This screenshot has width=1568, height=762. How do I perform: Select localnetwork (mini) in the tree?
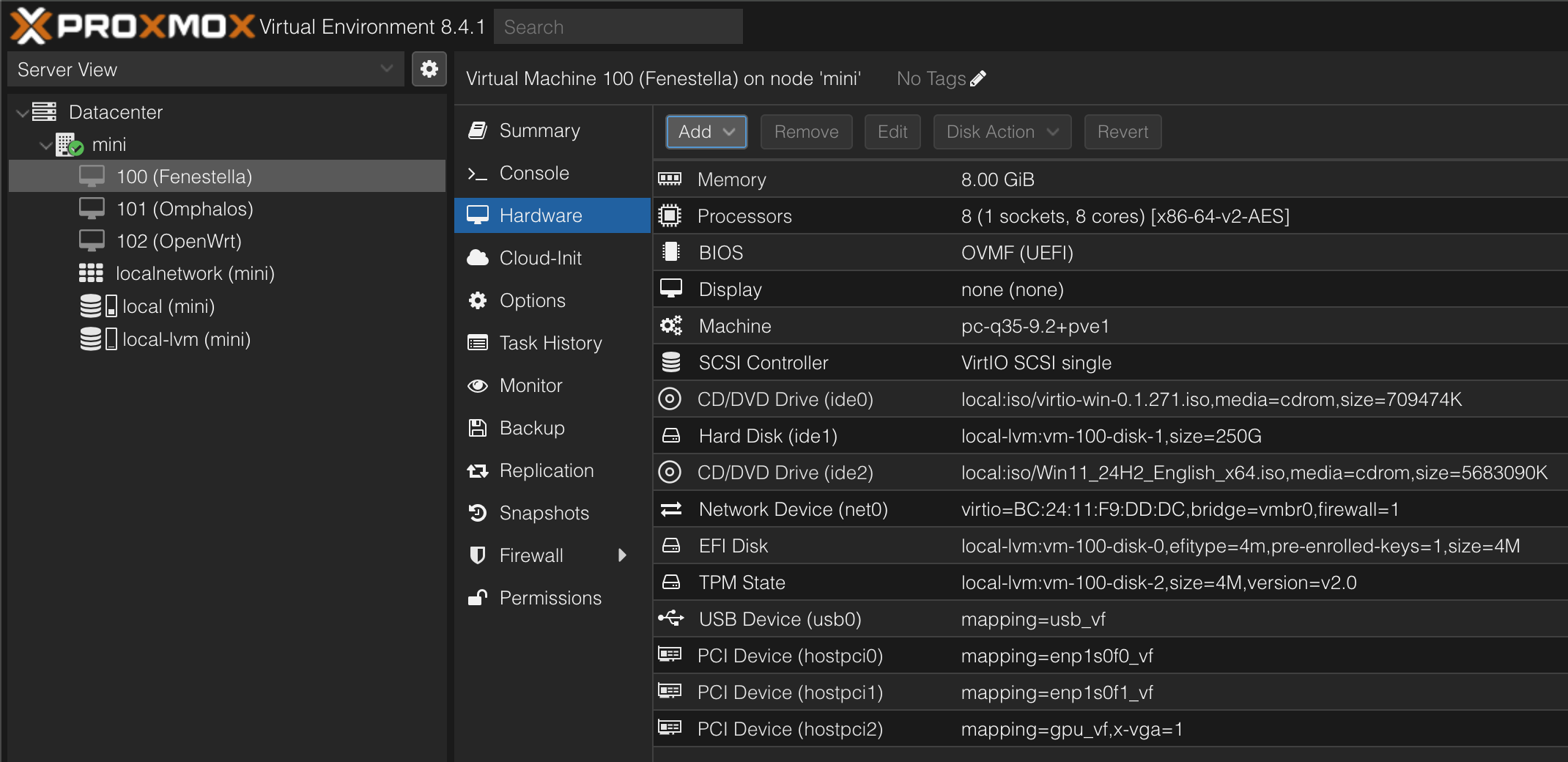pos(227,273)
